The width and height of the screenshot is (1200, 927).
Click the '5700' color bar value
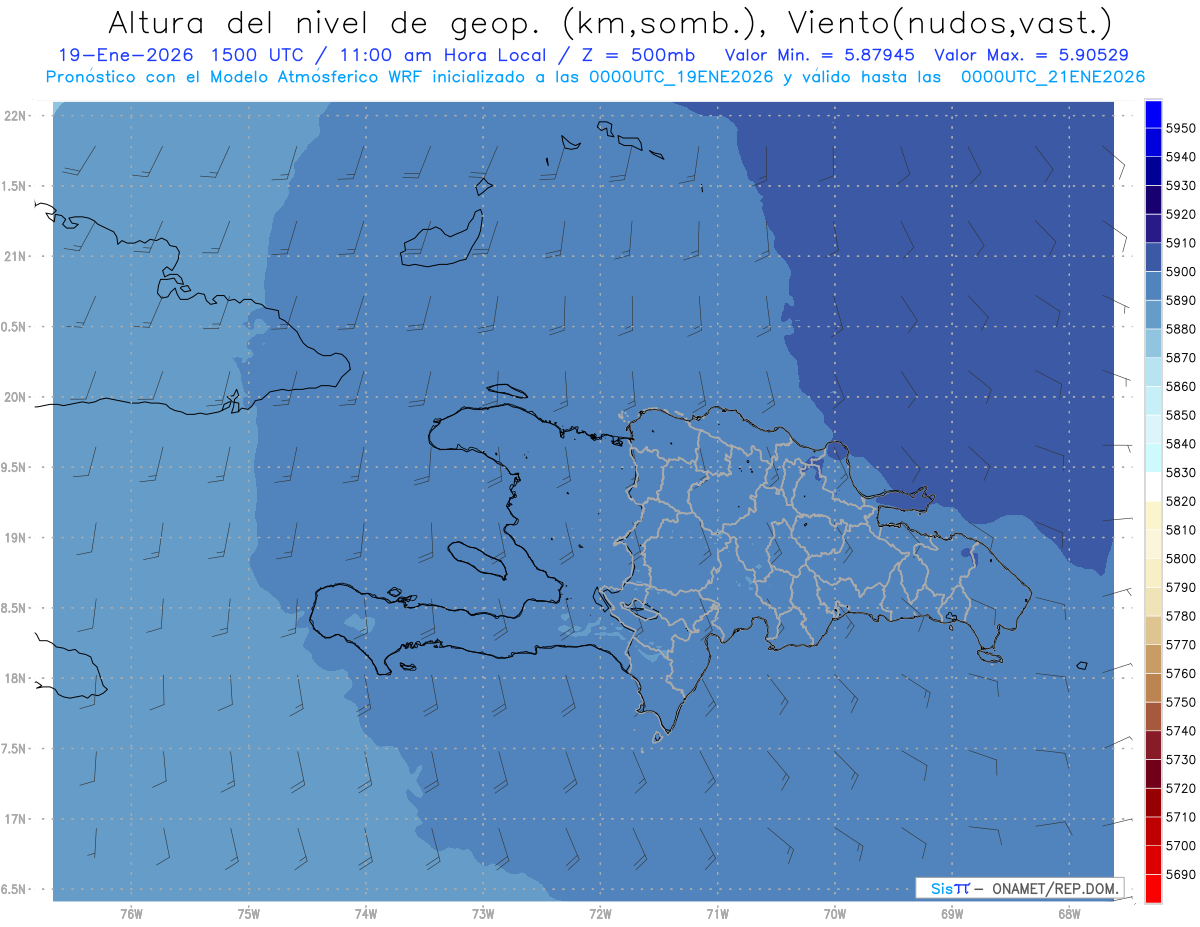(x=1181, y=845)
